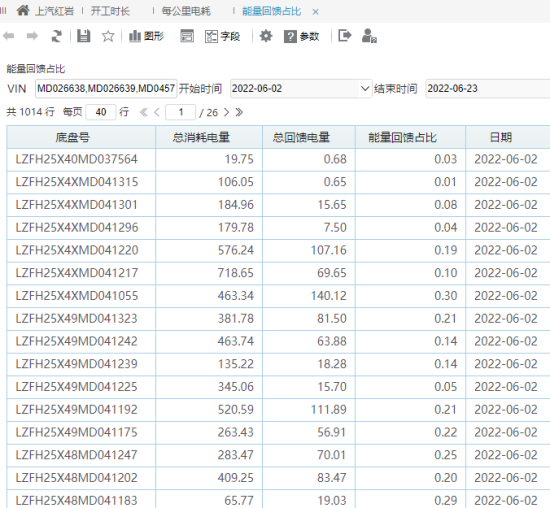Add to favorites with star icon
550x508 pixels.
tap(108, 36)
